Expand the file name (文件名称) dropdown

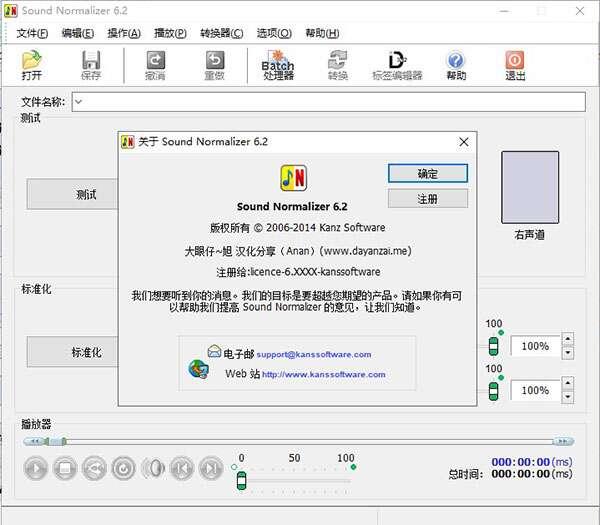78,102
